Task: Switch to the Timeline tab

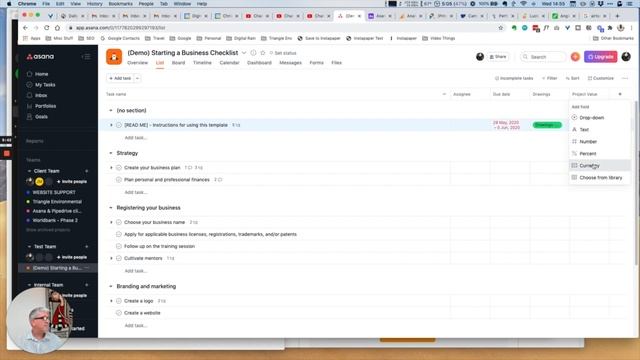Action: [x=202, y=62]
